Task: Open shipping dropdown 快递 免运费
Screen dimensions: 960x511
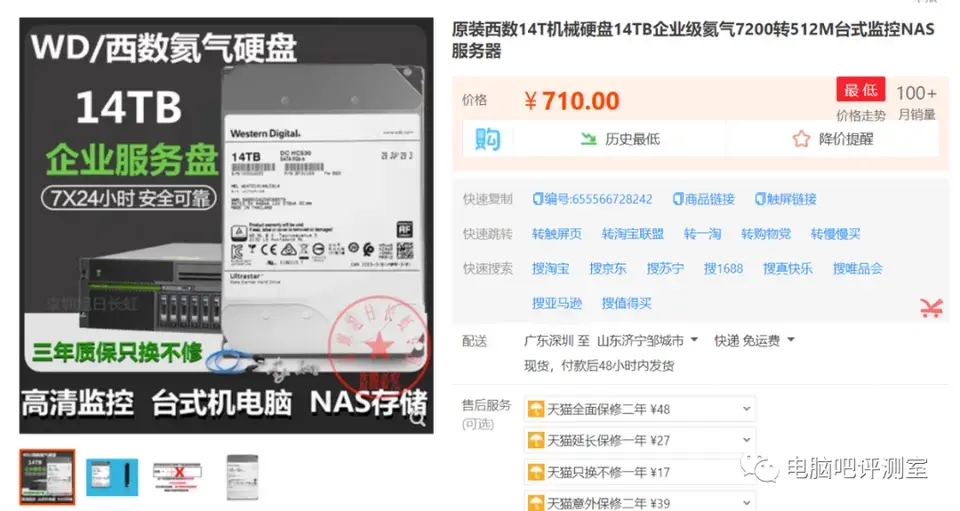Action: [754, 340]
